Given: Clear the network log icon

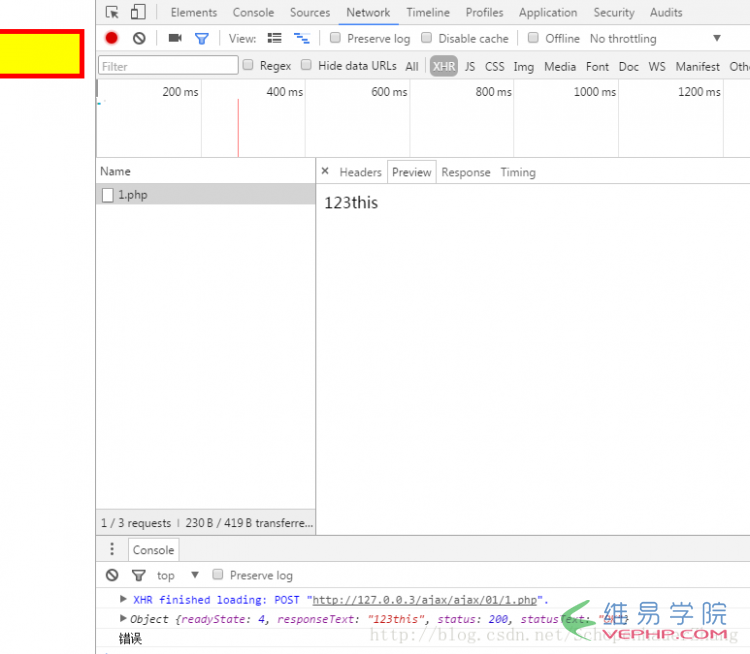Looking at the screenshot, I should [139, 38].
